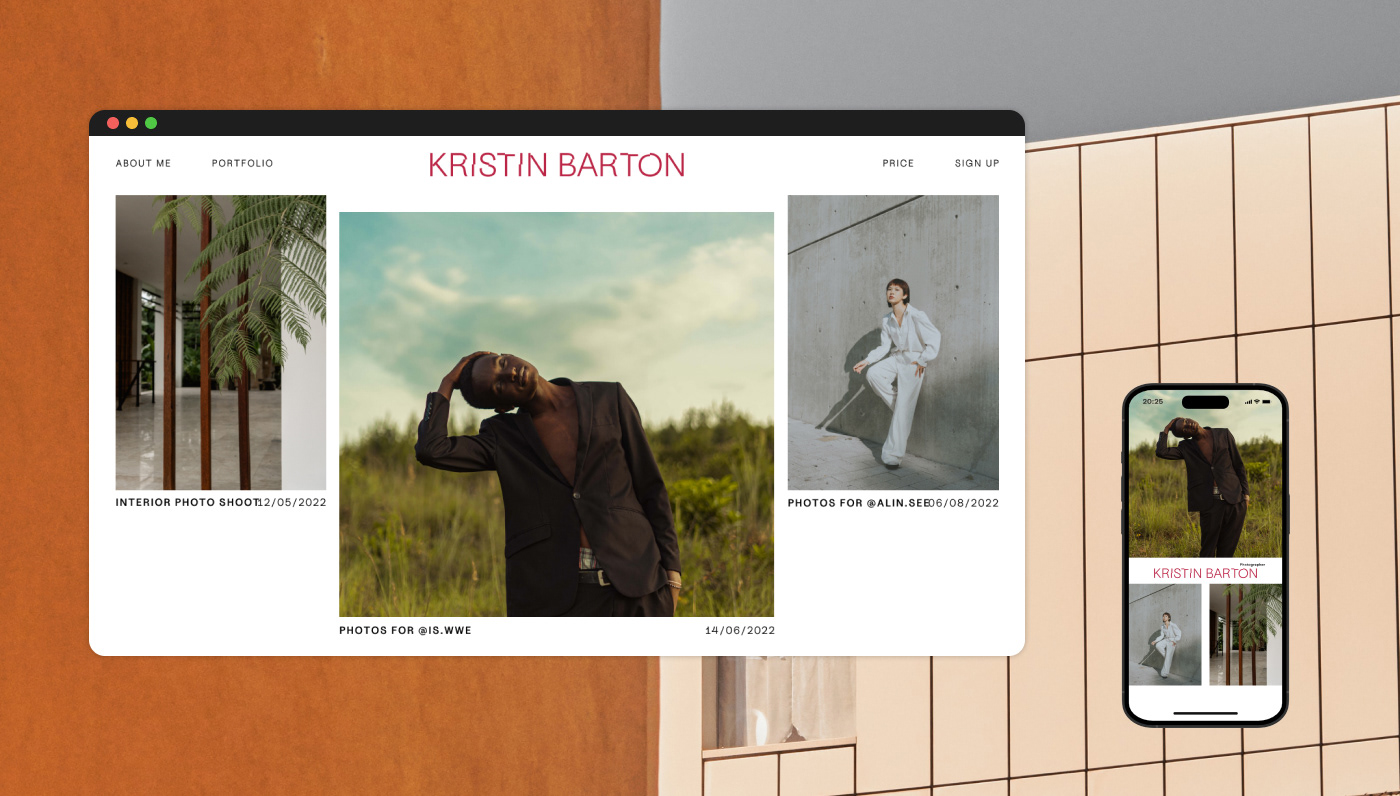Viewport: 1400px width, 796px height.
Task: Click the 'PHOTOS FOR @IS.WWE' caption
Action: pos(405,630)
